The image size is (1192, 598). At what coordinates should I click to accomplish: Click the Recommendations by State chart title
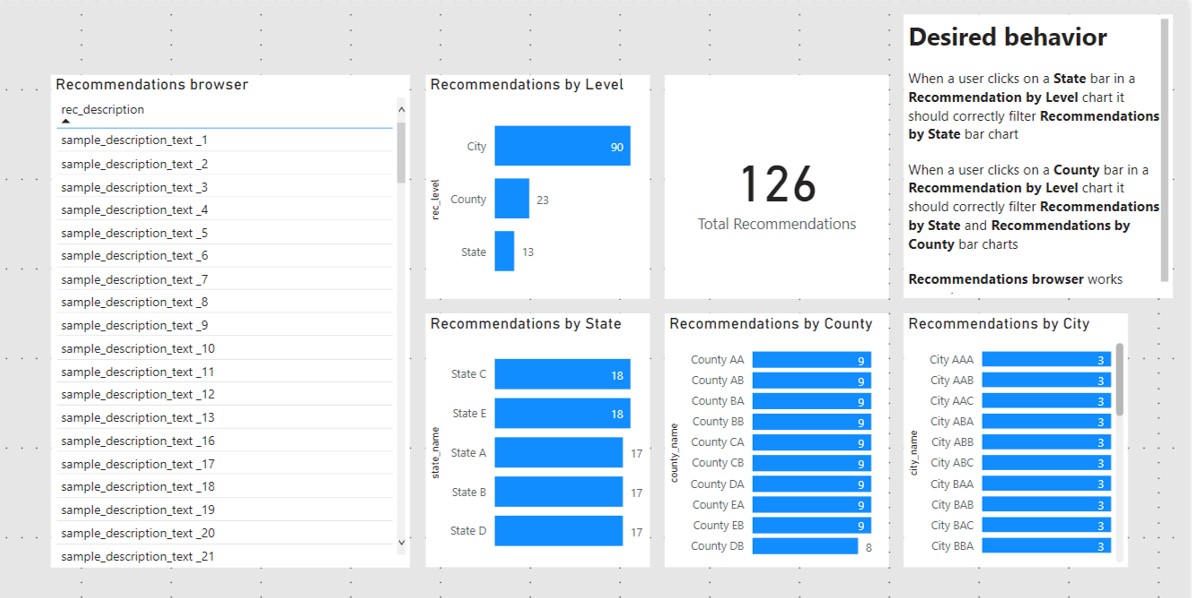point(525,324)
